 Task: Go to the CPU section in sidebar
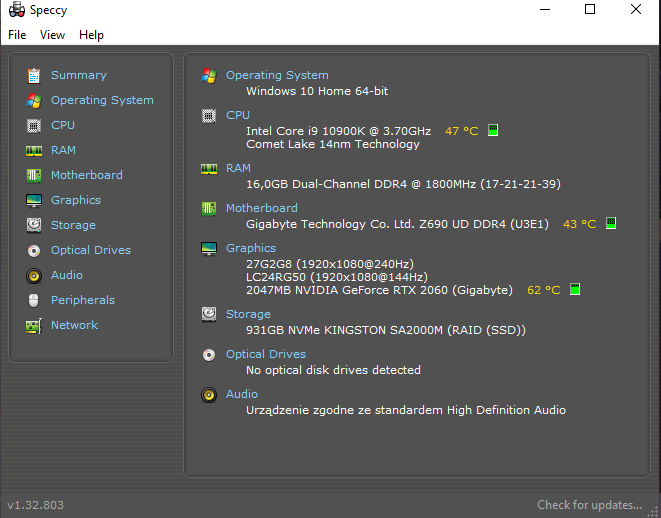63,125
